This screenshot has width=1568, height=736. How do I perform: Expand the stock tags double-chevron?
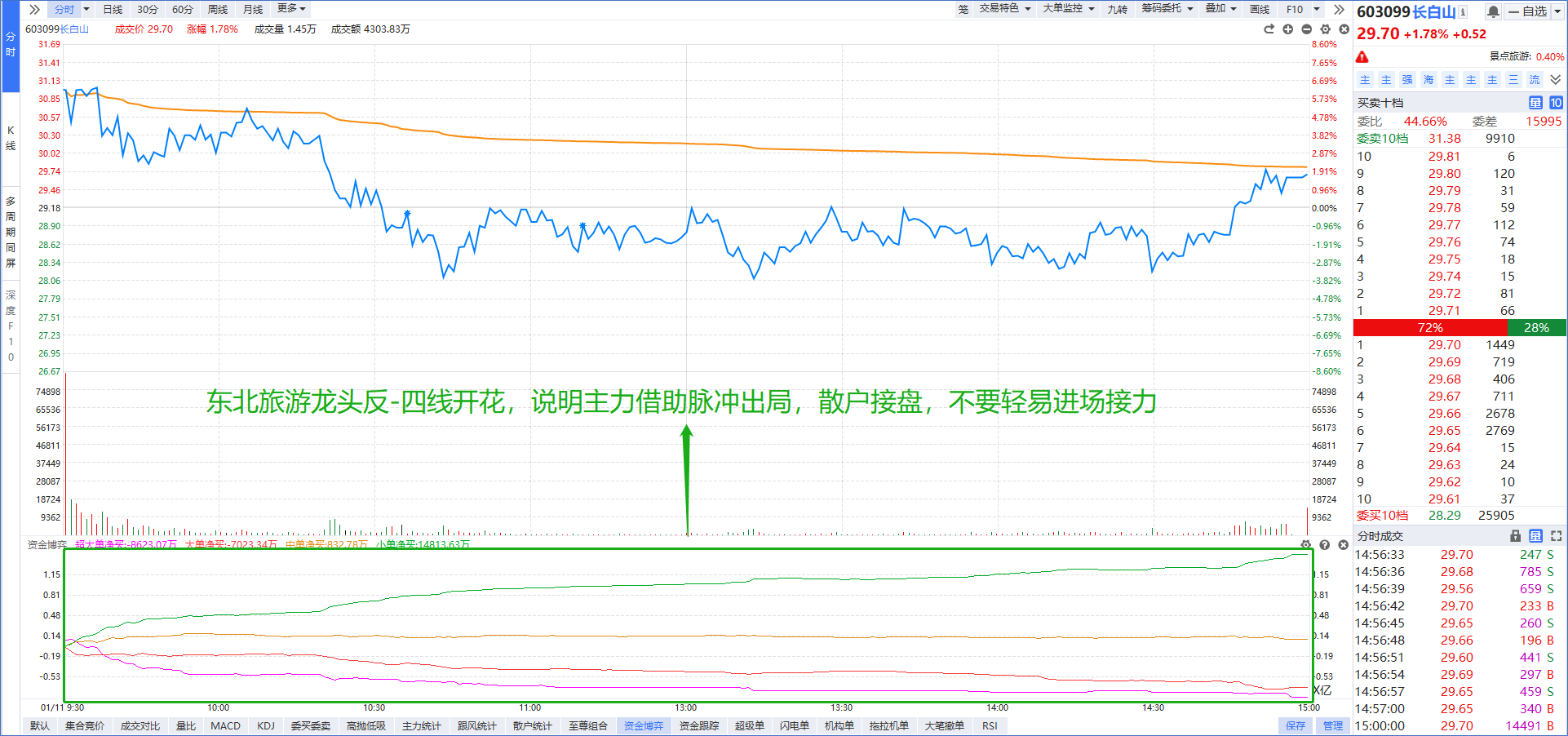tap(1556, 80)
